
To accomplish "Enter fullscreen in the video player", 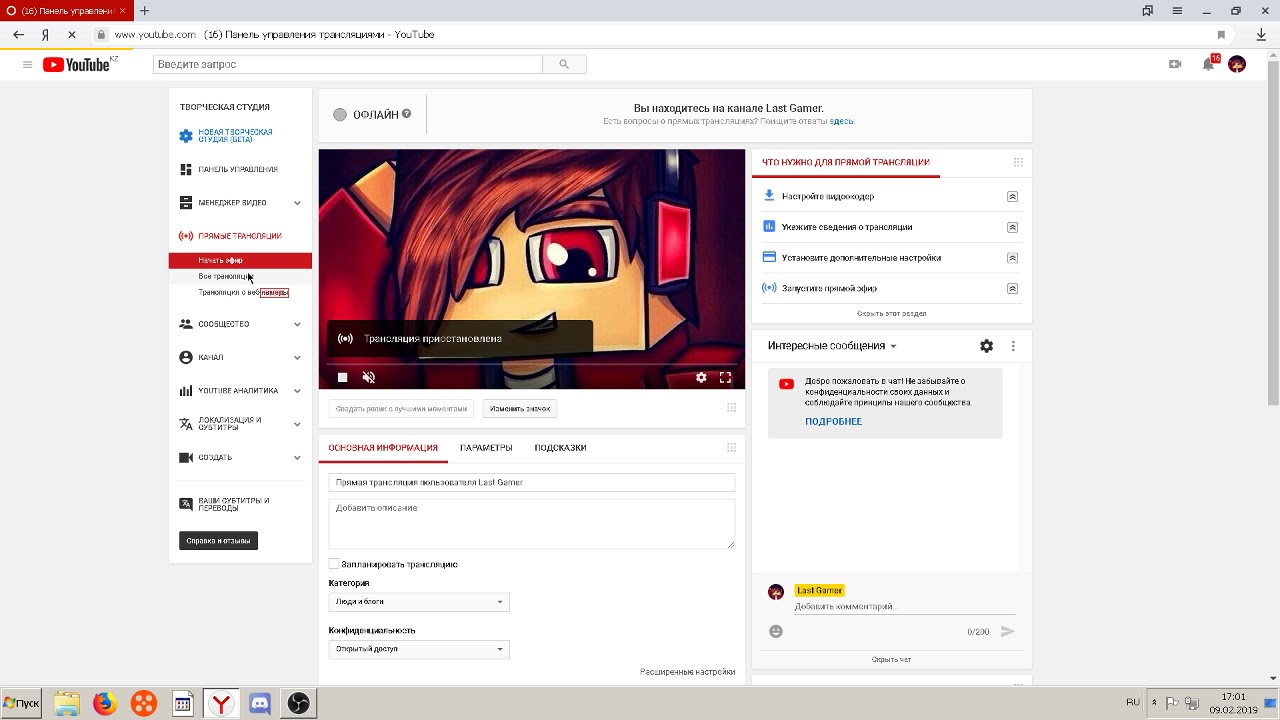I will click(725, 377).
